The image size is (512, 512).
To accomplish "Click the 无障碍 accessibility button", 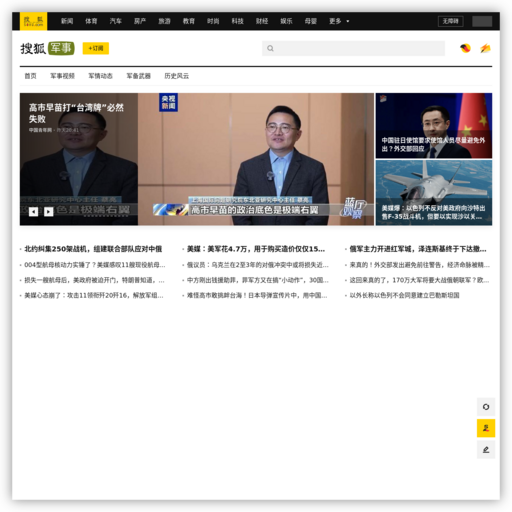I will pos(450,21).
